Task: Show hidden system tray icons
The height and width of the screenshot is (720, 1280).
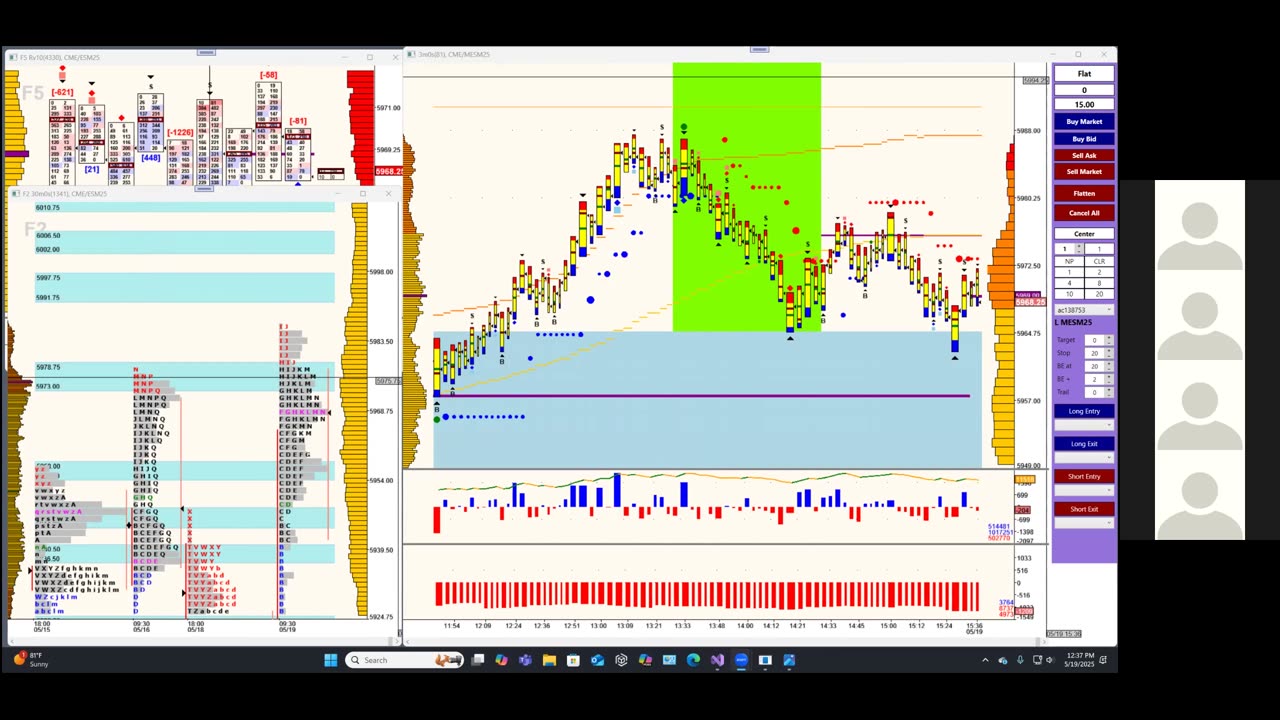Action: click(986, 660)
